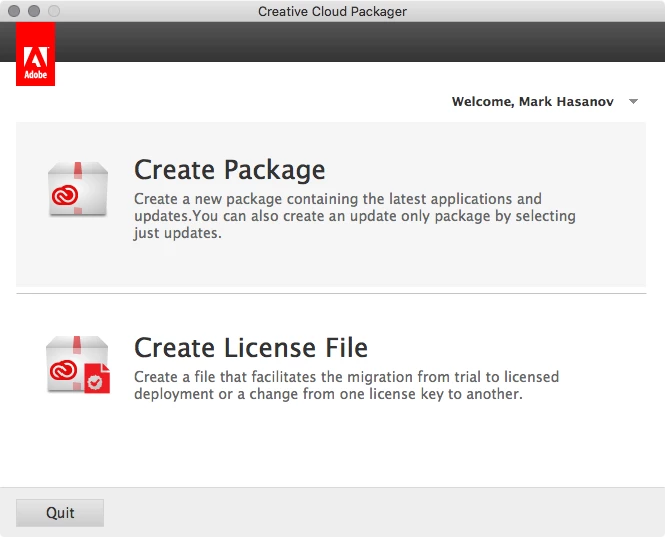665x537 pixels.
Task: Click the Create License File description text
Action: (x=346, y=385)
